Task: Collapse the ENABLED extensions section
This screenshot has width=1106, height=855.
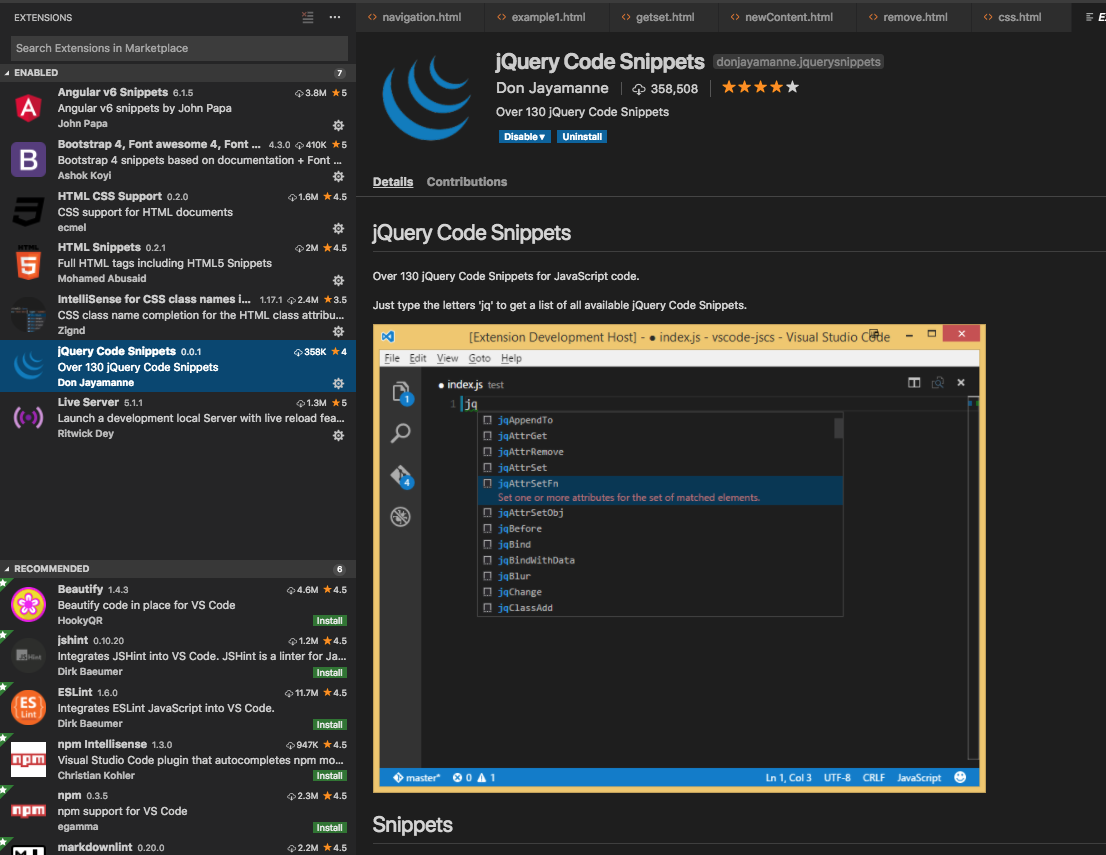Action: [x=178, y=73]
